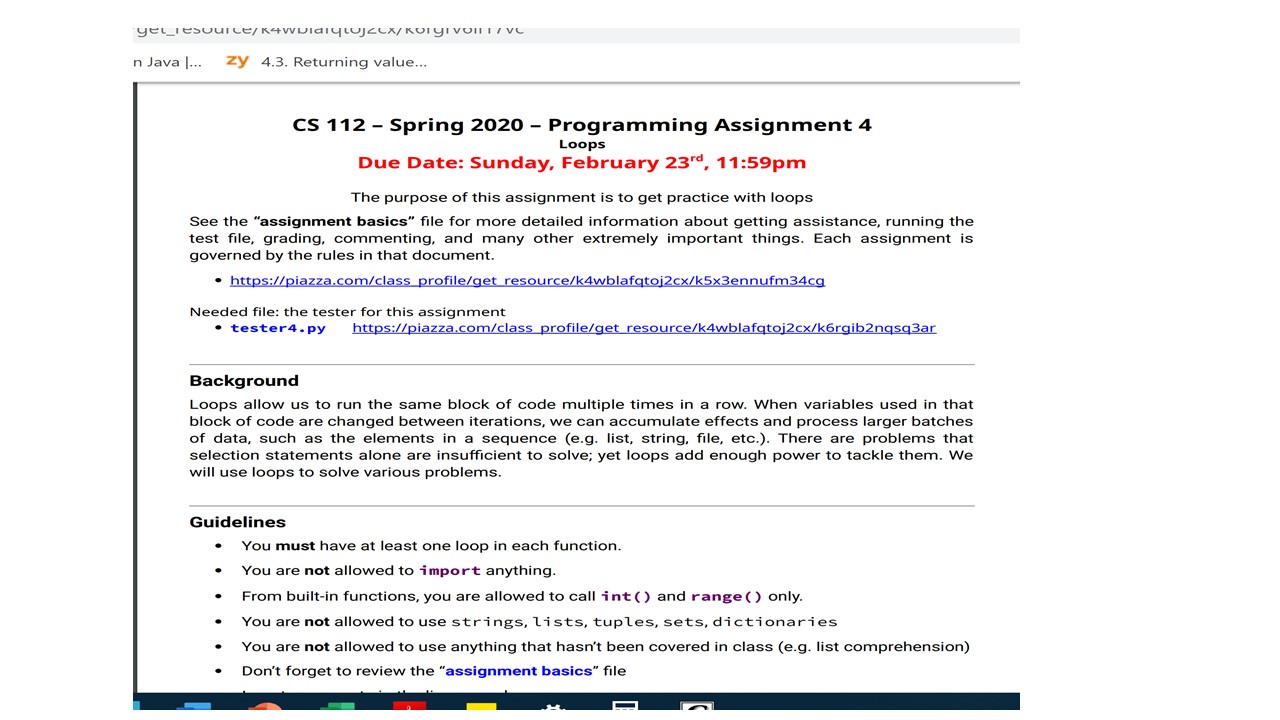
Task: Click the bold blue "tester4.py" filename
Action: 277,327
